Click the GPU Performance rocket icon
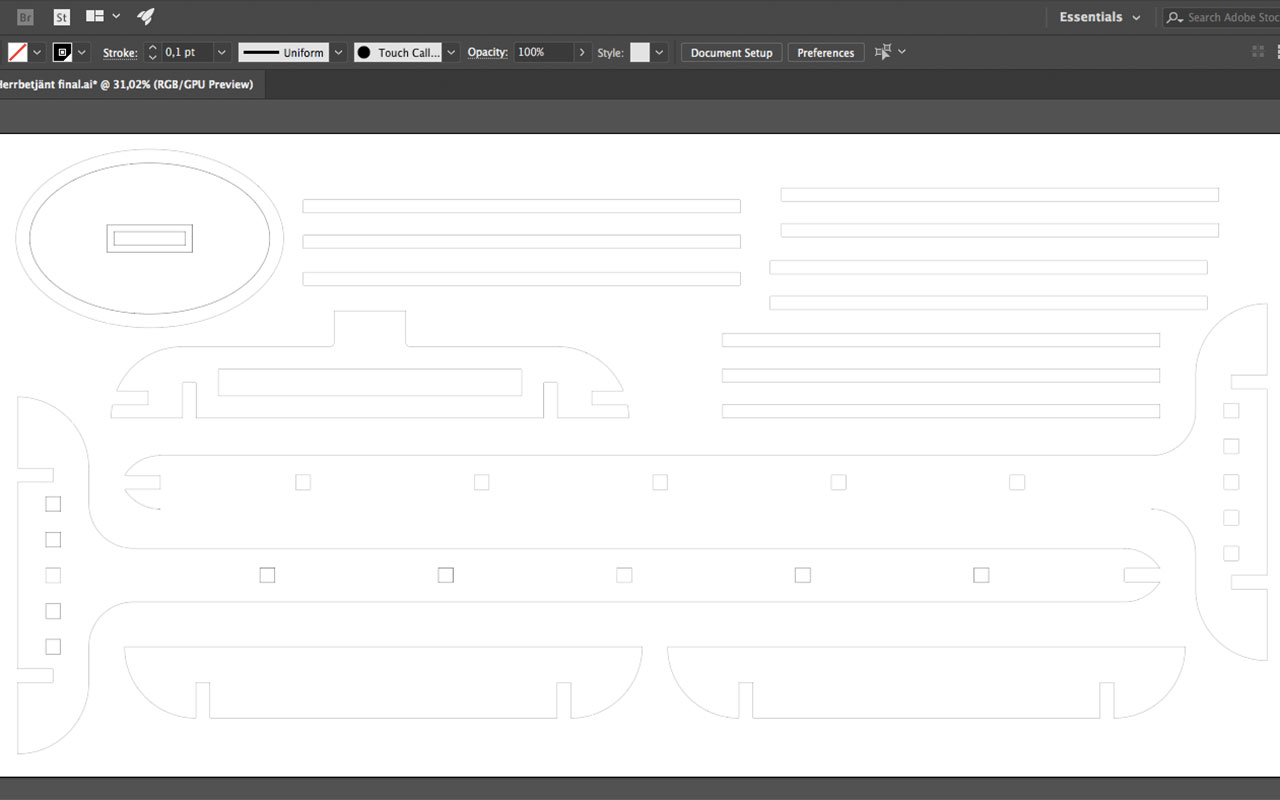This screenshot has height=800, width=1280. (146, 16)
